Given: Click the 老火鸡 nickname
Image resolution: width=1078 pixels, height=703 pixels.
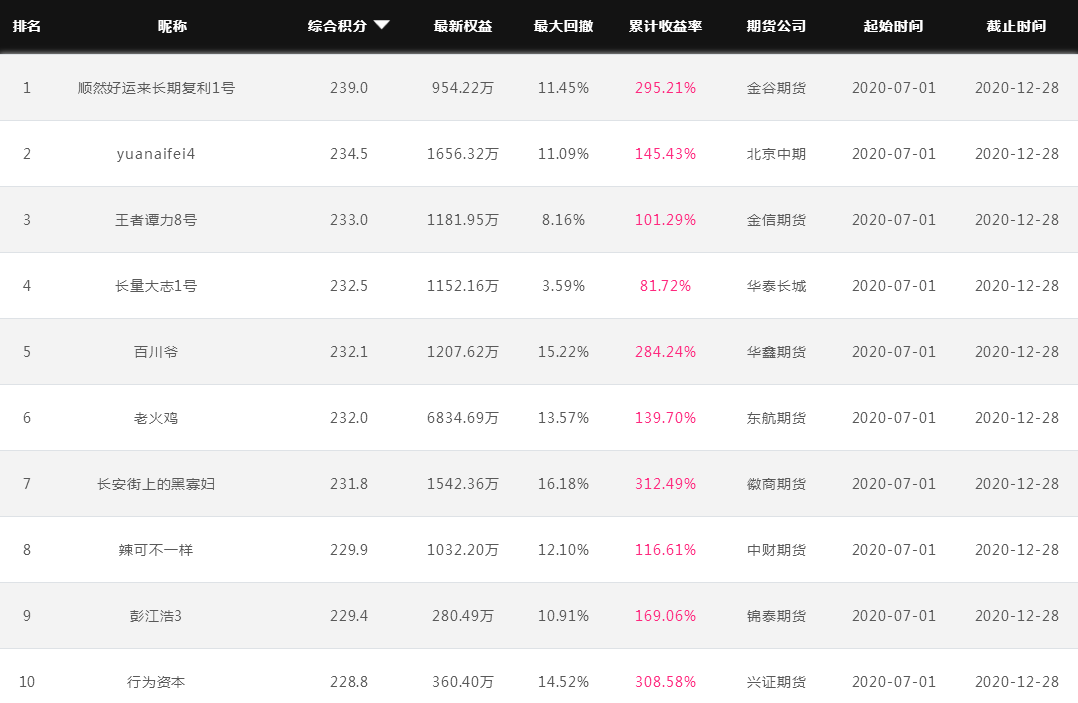Looking at the screenshot, I should (156, 418).
